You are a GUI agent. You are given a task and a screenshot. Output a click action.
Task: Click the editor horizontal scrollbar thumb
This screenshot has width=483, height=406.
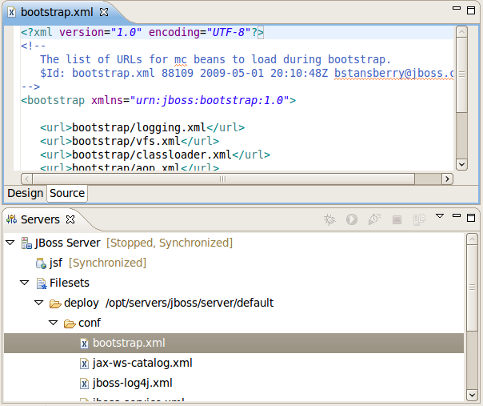coord(223,179)
